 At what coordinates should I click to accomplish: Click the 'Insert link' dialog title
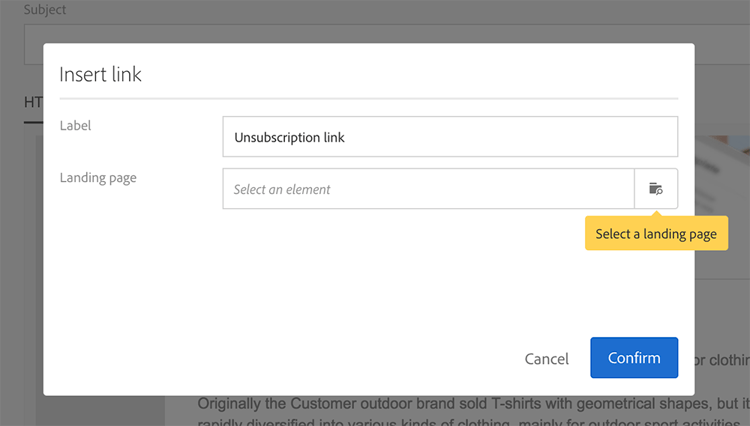click(100, 75)
